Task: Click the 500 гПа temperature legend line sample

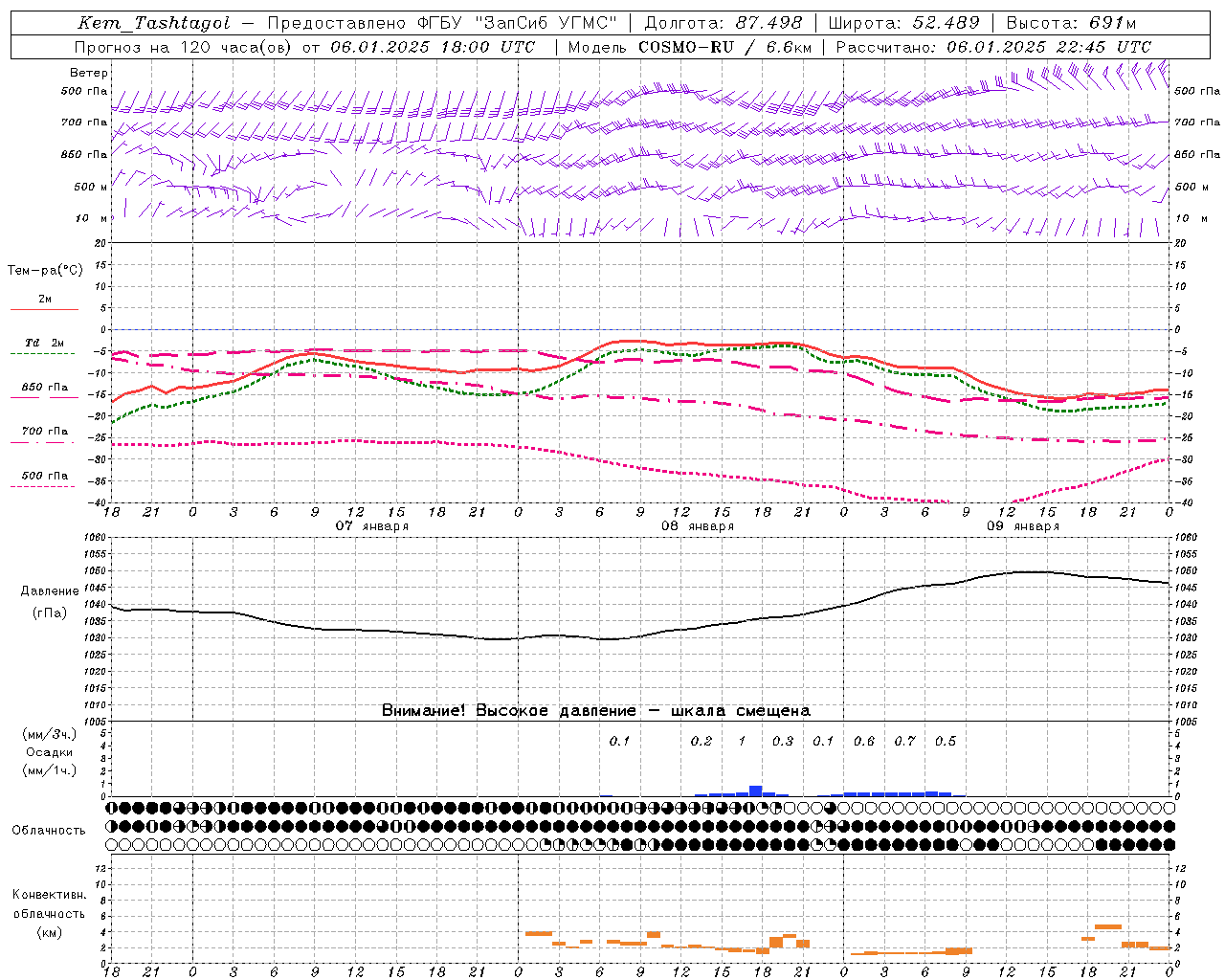Action: tap(43, 486)
